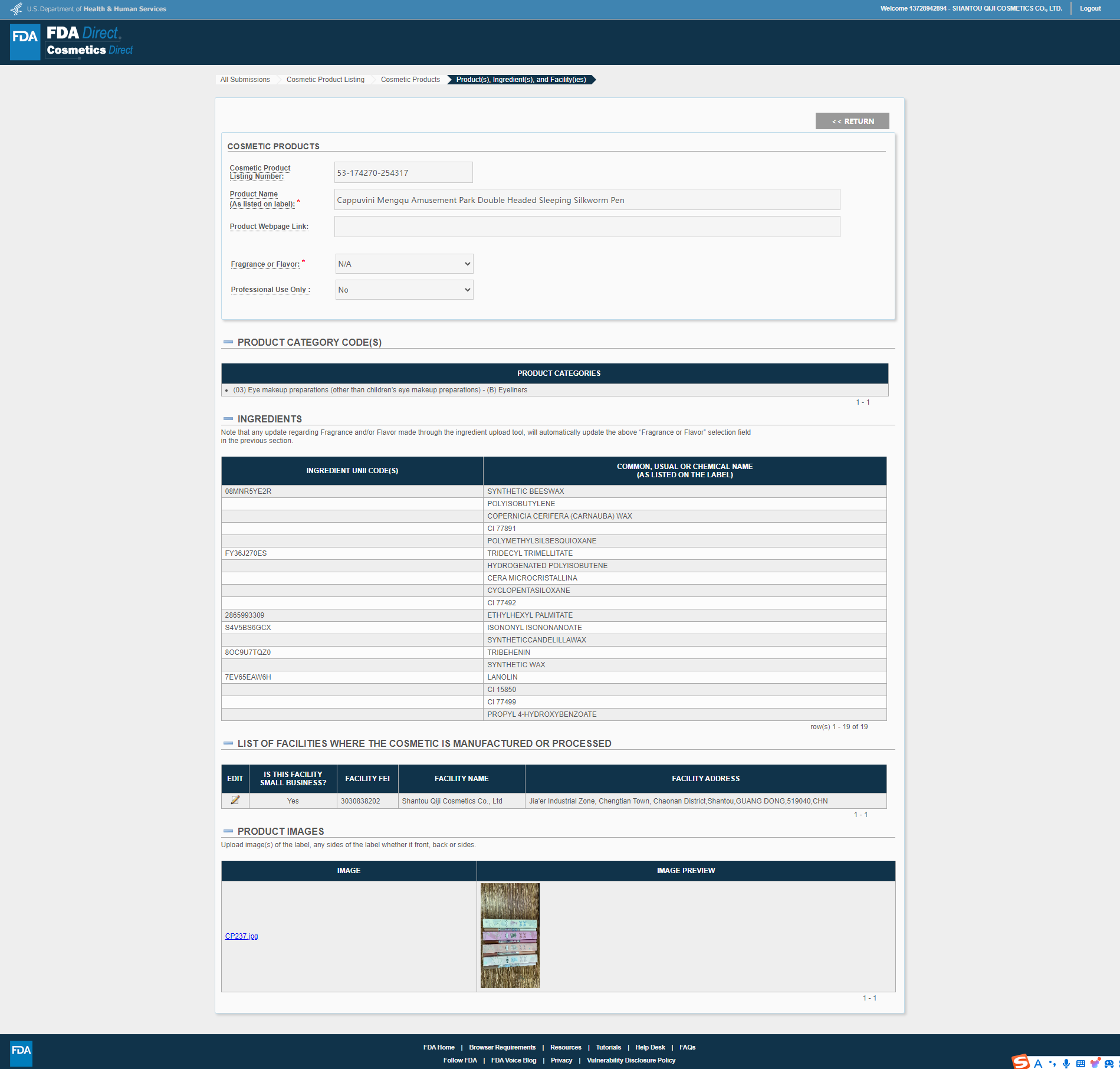Collapse the Ingredients section
1120x1069 pixels.
click(228, 419)
